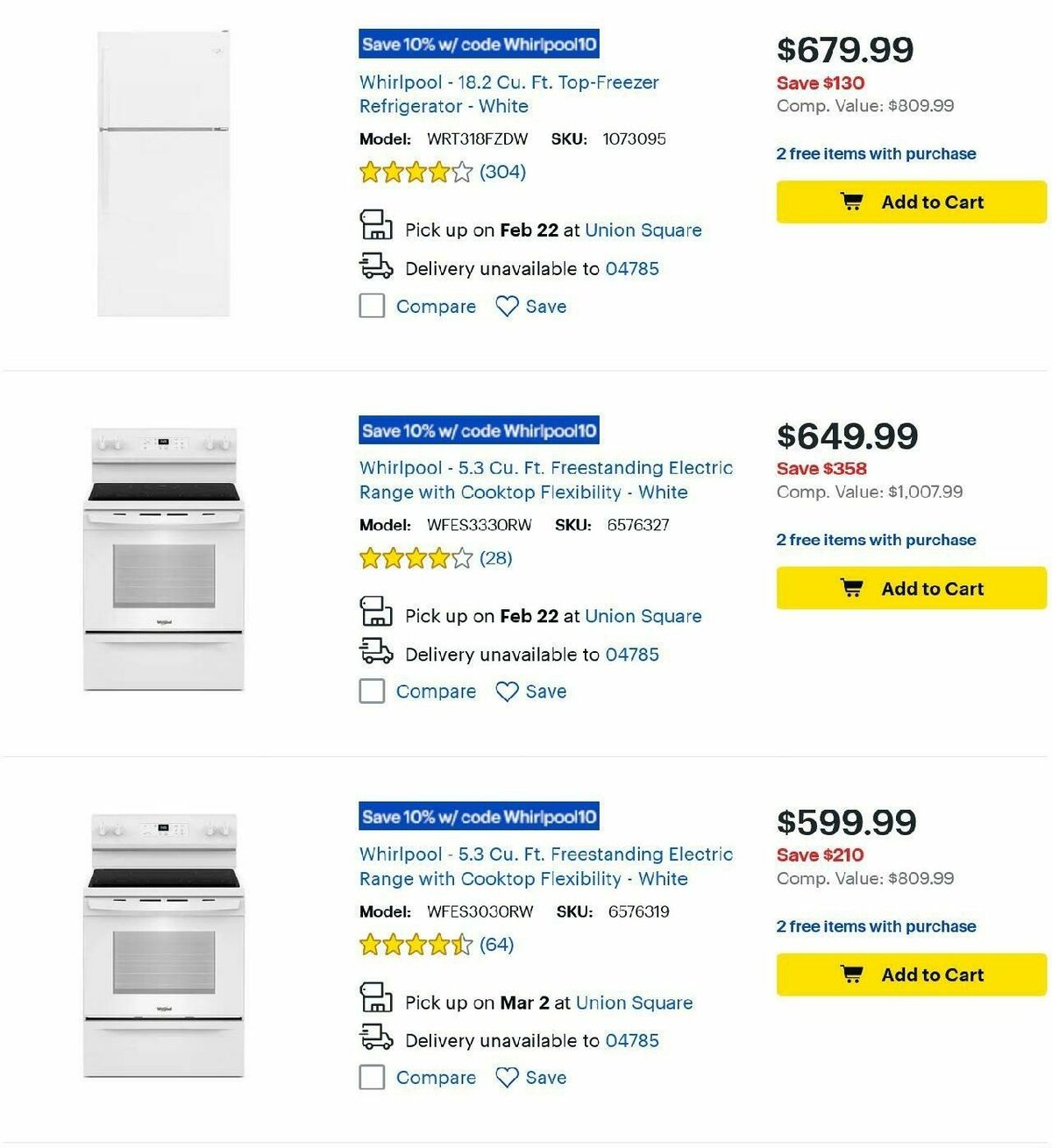Click star rating for WFES3330RW range
The image size is (1052, 1148).
pyautogui.click(x=412, y=558)
